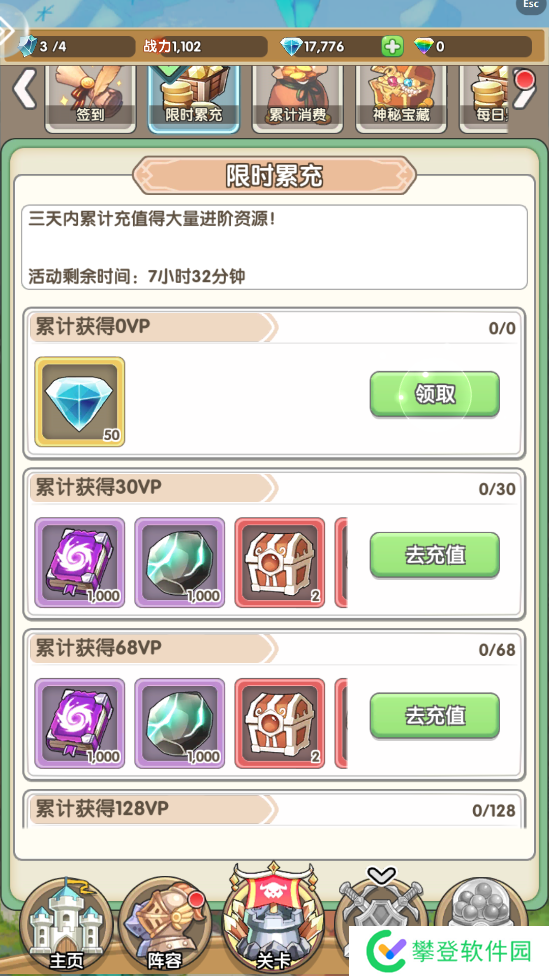Select treasure chest reward in 30VP row
This screenshot has height=976, width=549.
[279, 562]
